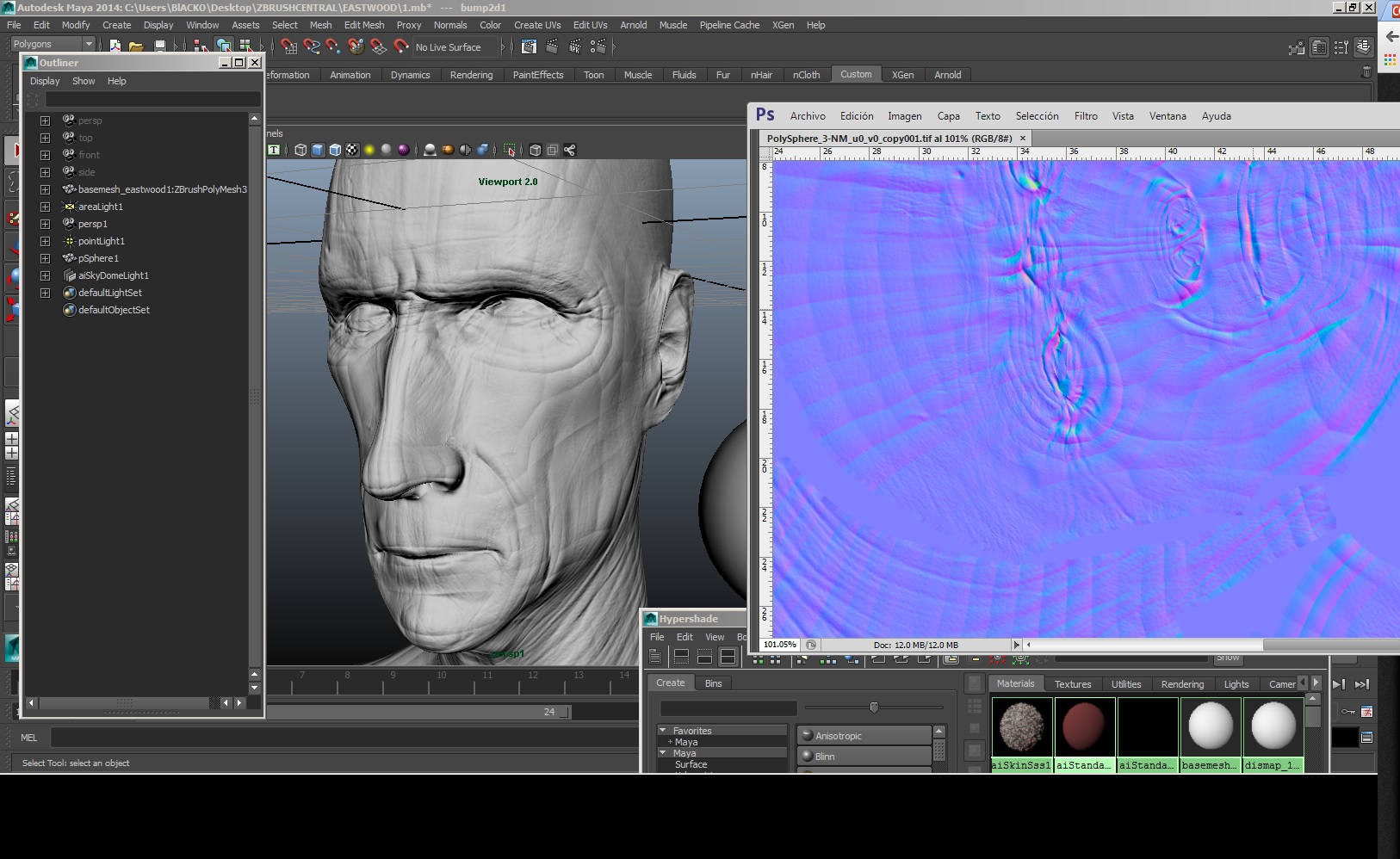Enable wireframe display in viewport toolbar

[x=300, y=150]
